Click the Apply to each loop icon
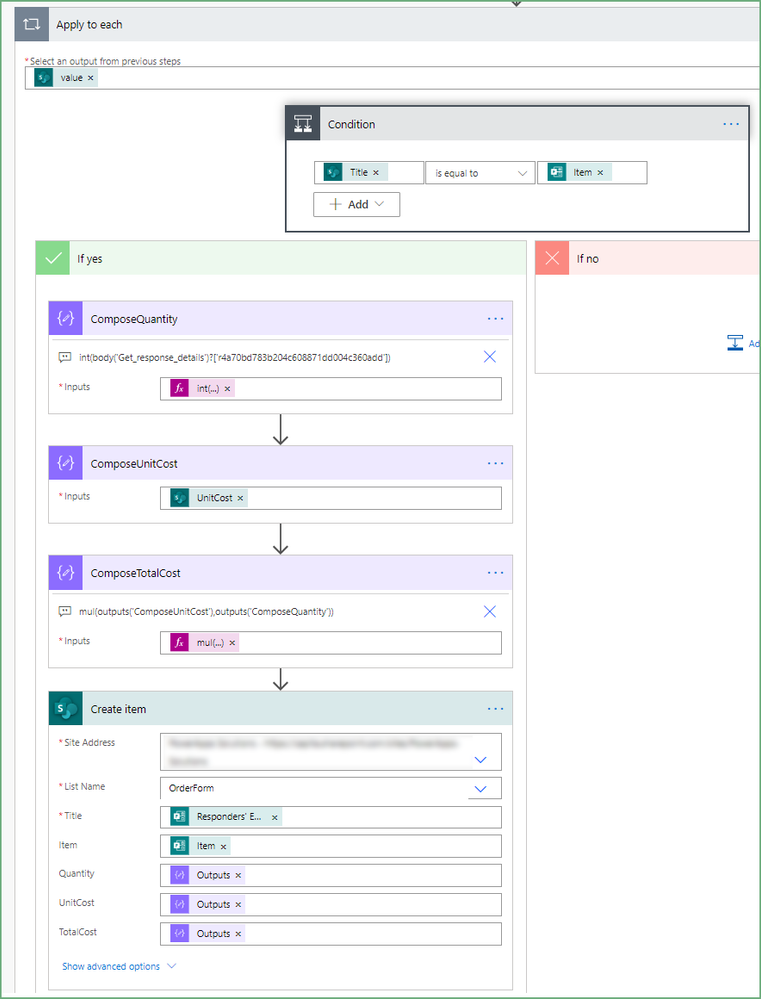Screen dimensions: 761x999 click(32, 25)
